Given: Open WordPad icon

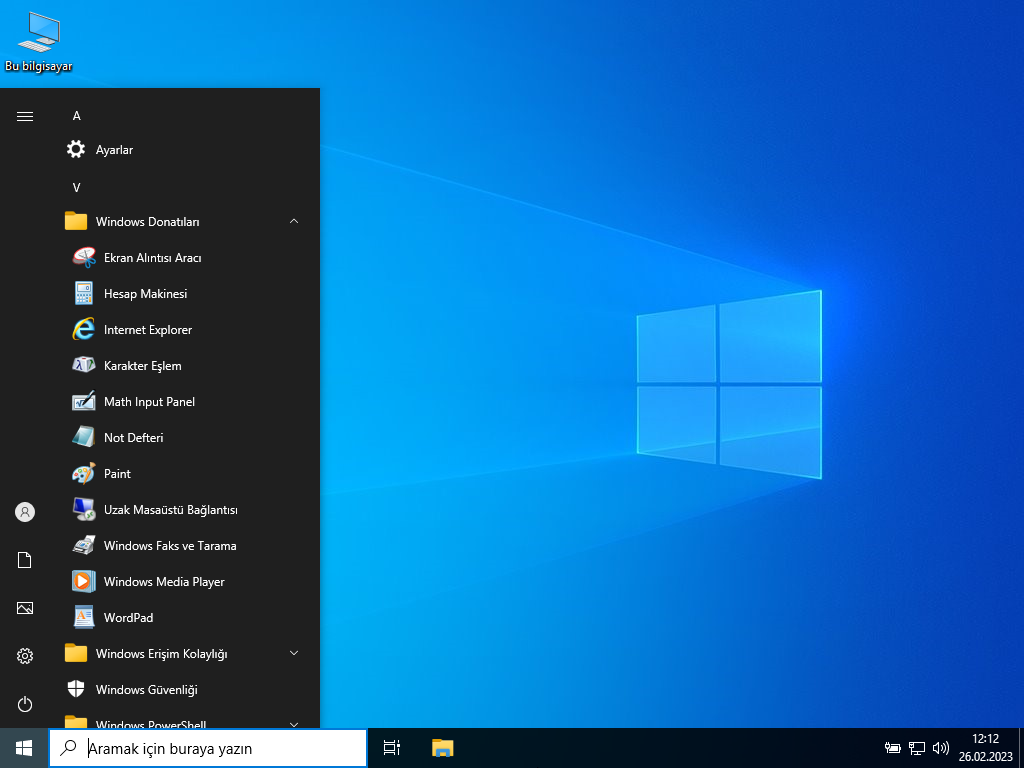Looking at the screenshot, I should (x=84, y=616).
